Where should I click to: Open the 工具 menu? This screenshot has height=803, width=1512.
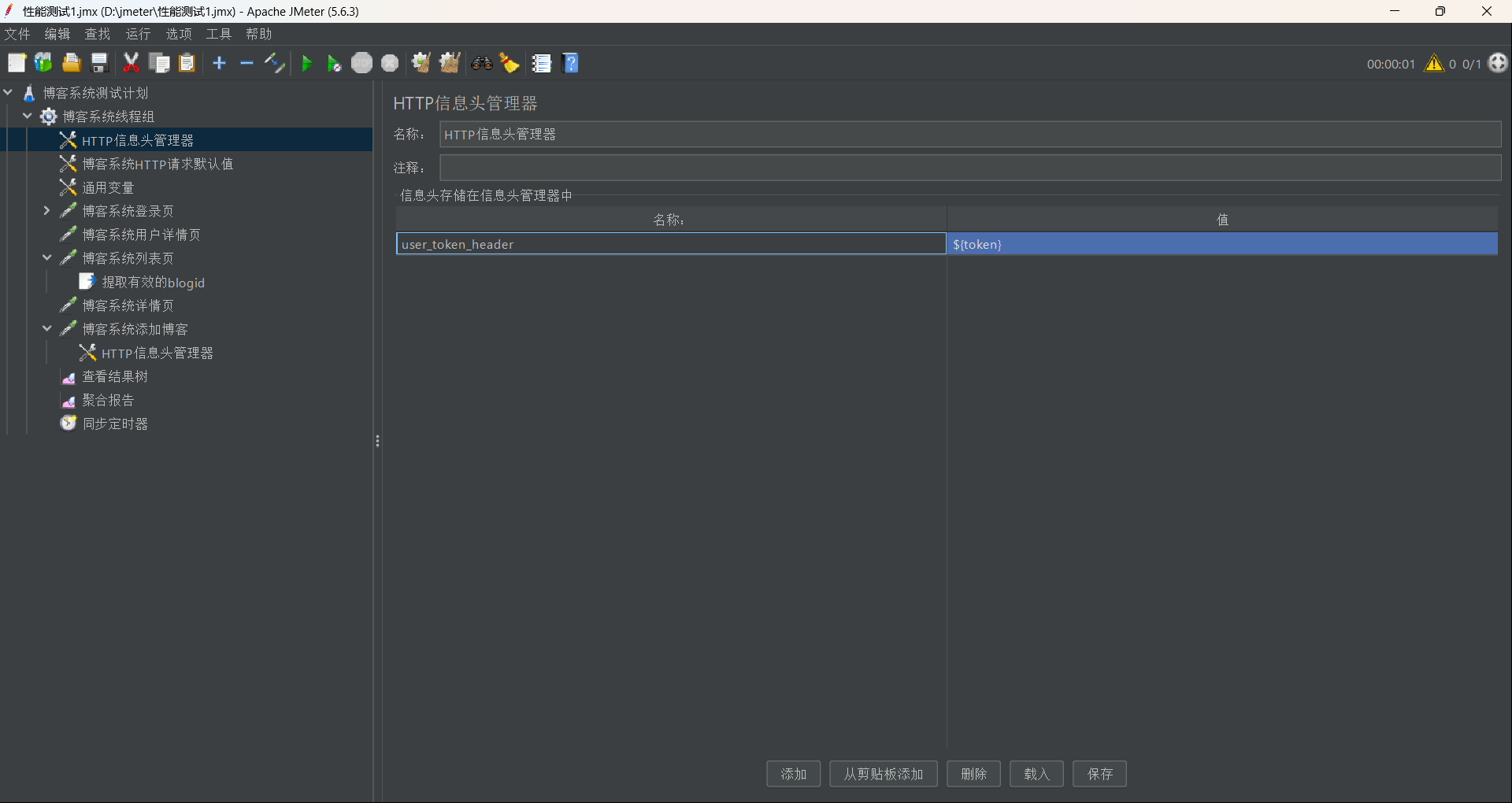219,34
